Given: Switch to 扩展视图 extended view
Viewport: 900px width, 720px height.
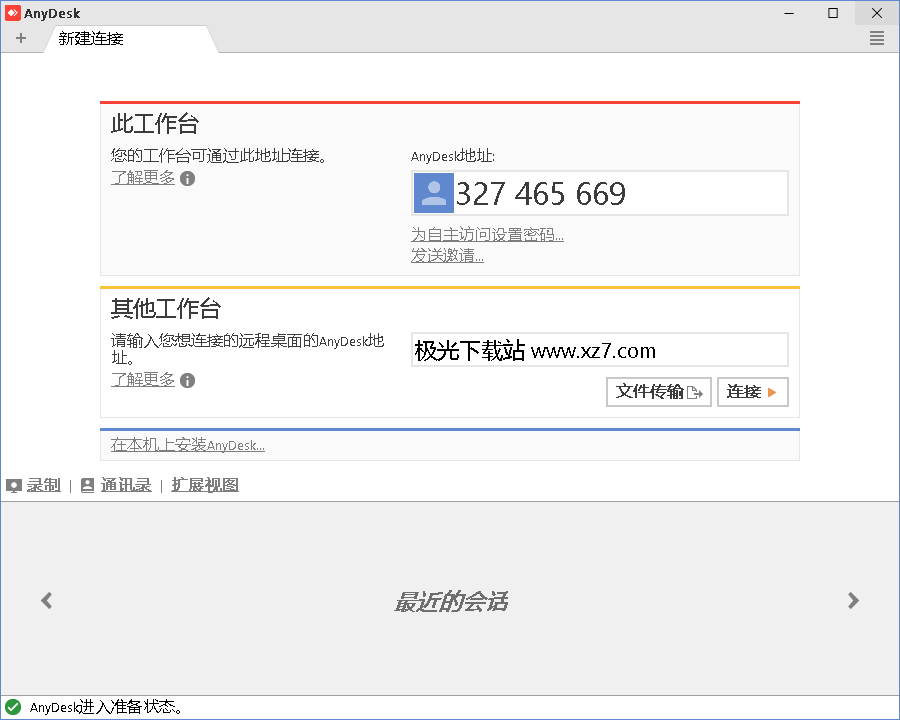Looking at the screenshot, I should pos(204,484).
